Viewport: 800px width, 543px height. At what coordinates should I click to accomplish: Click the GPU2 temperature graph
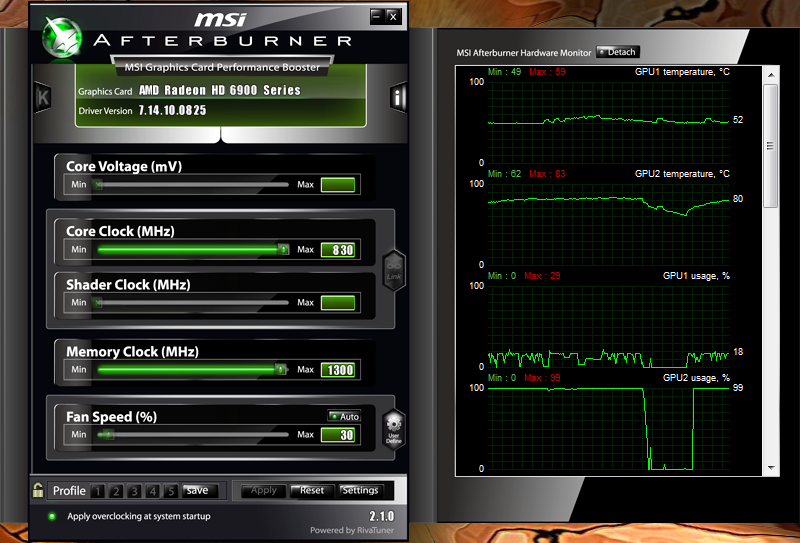609,225
